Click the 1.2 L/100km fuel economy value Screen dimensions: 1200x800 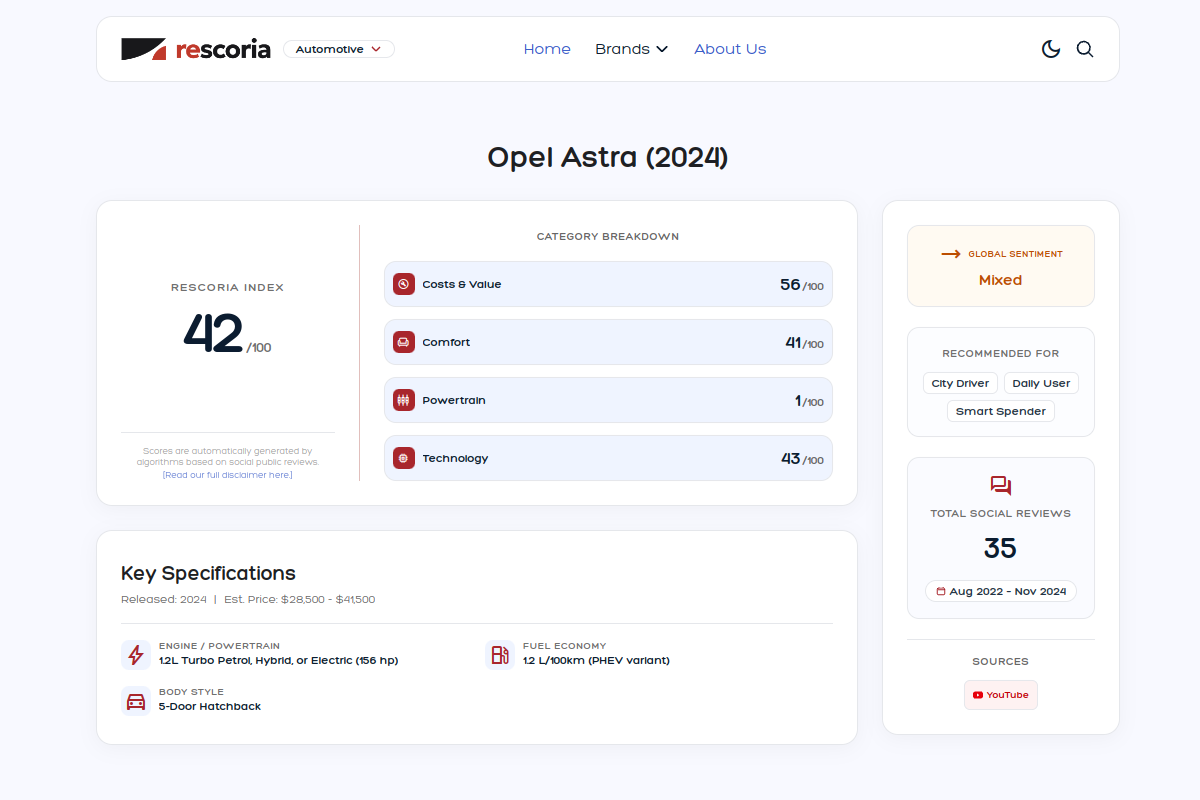point(596,660)
